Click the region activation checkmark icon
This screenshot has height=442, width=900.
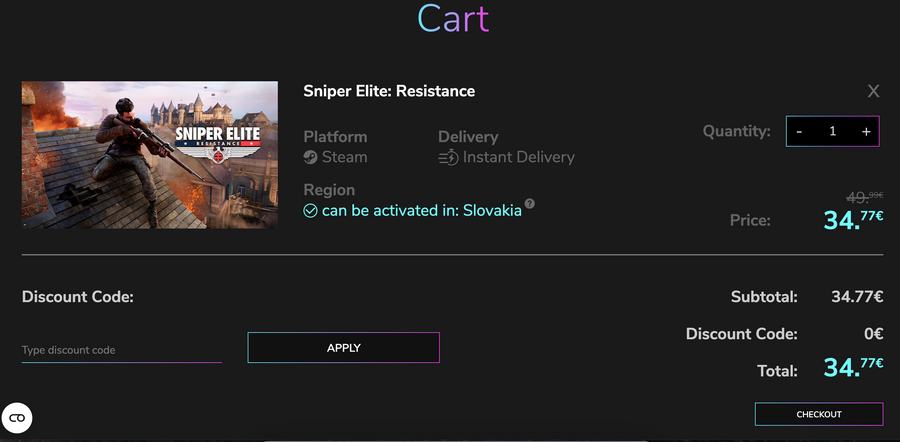tap(310, 211)
